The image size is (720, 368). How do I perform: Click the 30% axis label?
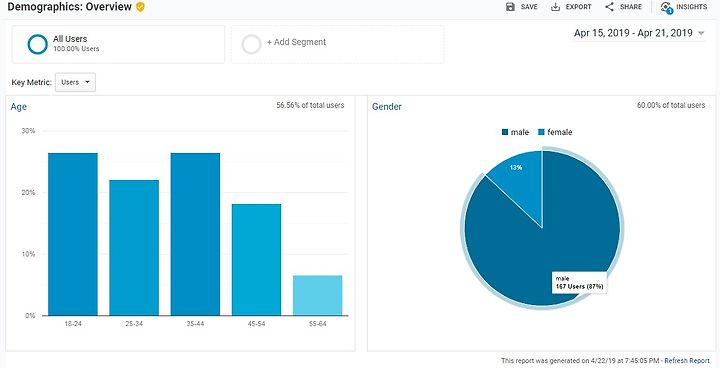(28, 131)
